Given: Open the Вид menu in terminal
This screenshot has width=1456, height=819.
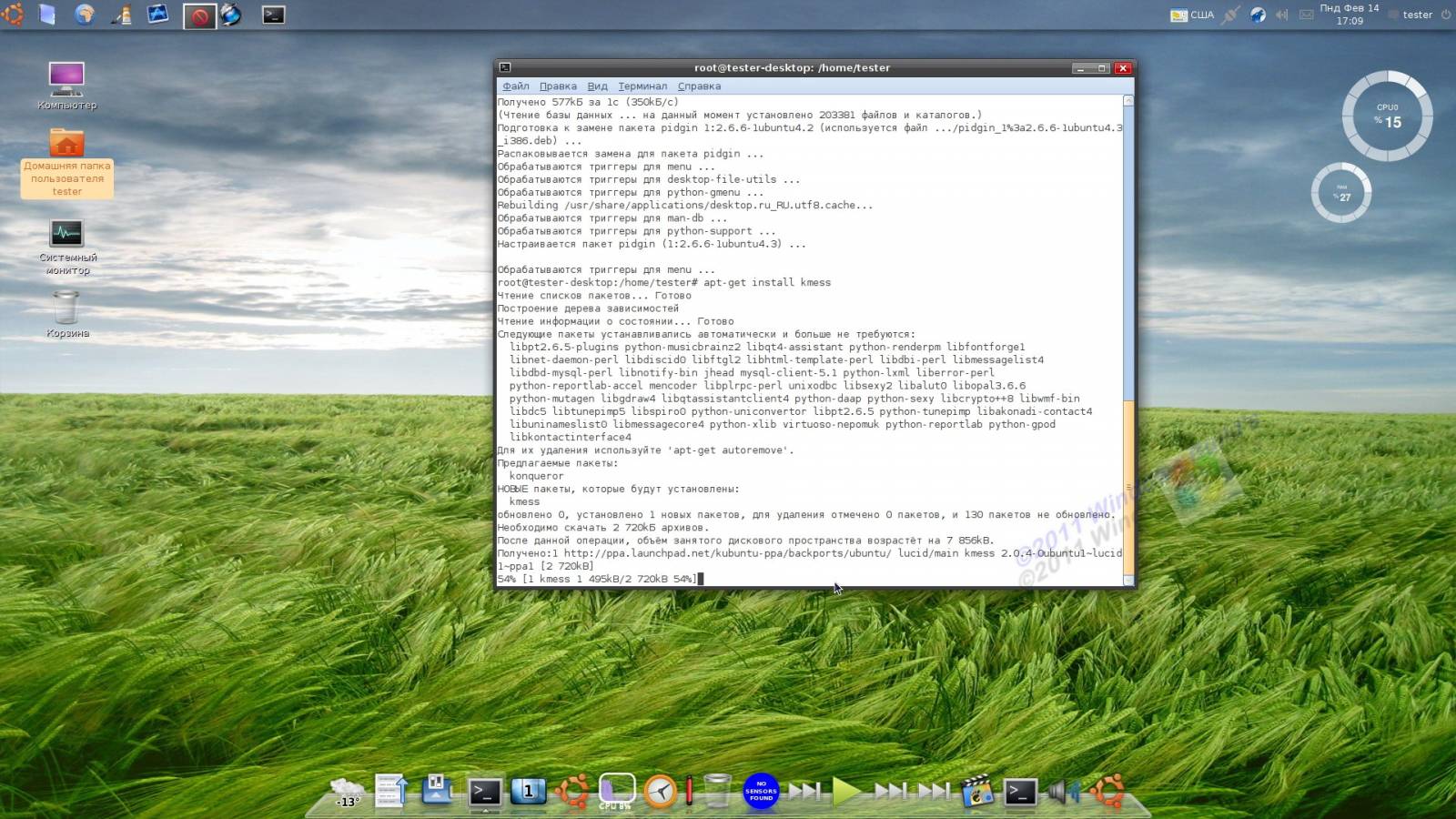Looking at the screenshot, I should pyautogui.click(x=597, y=86).
